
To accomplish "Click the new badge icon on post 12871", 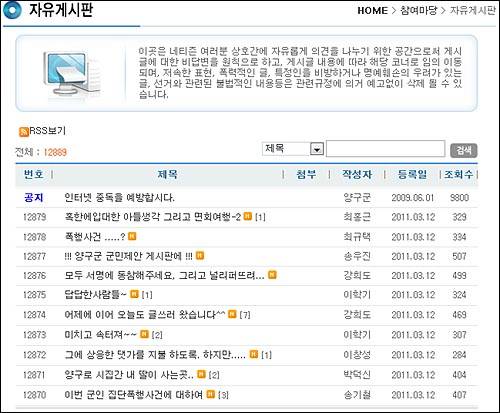I will point(201,374).
